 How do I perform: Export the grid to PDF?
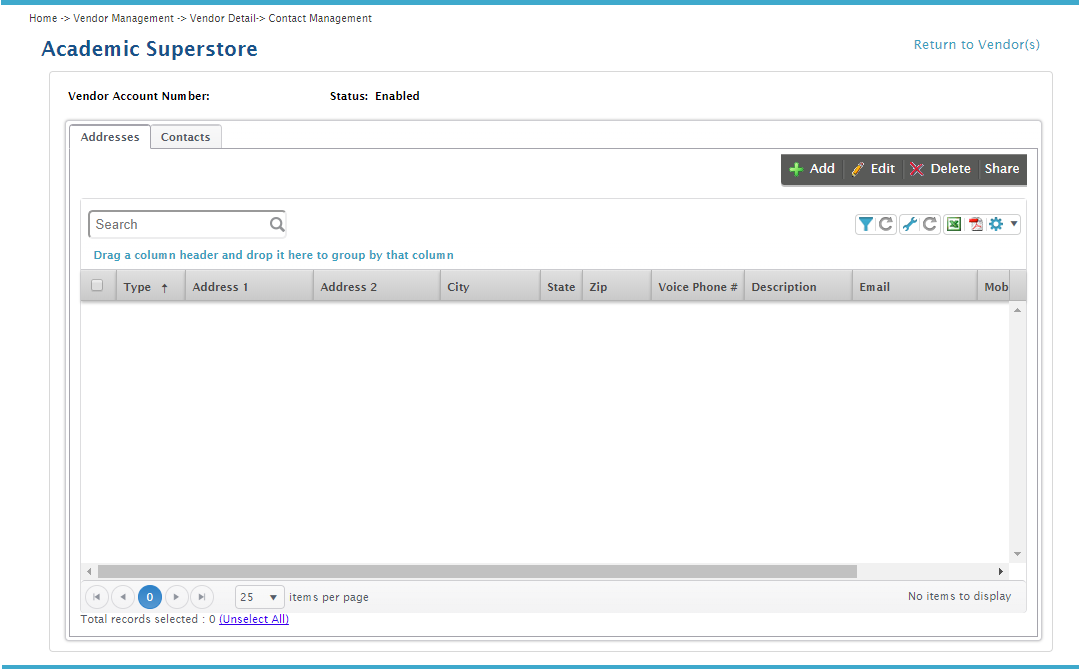(976, 224)
